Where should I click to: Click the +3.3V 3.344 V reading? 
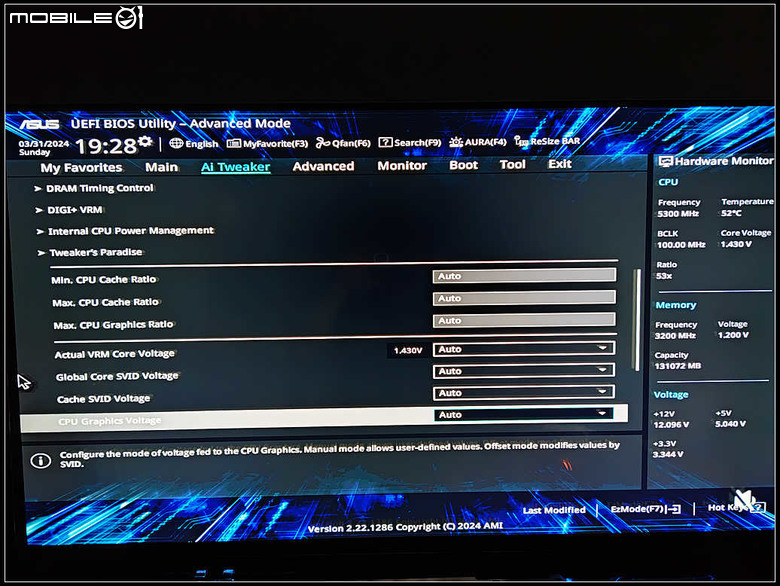click(668, 455)
